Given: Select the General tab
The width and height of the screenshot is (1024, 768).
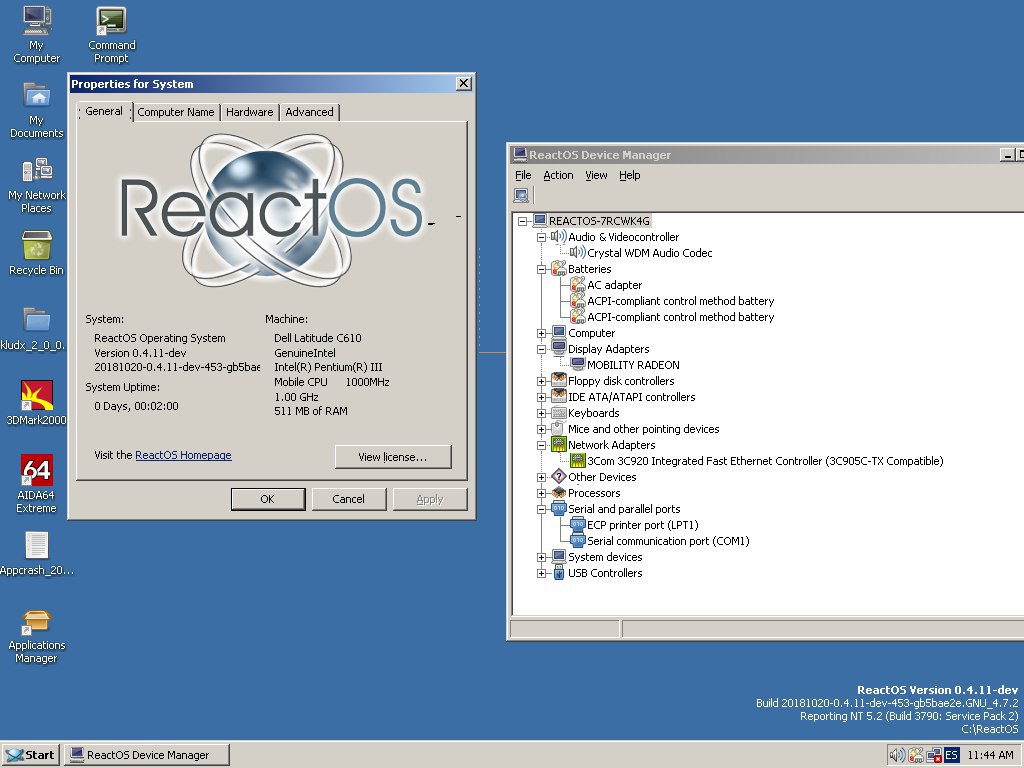Looking at the screenshot, I should (x=104, y=111).
